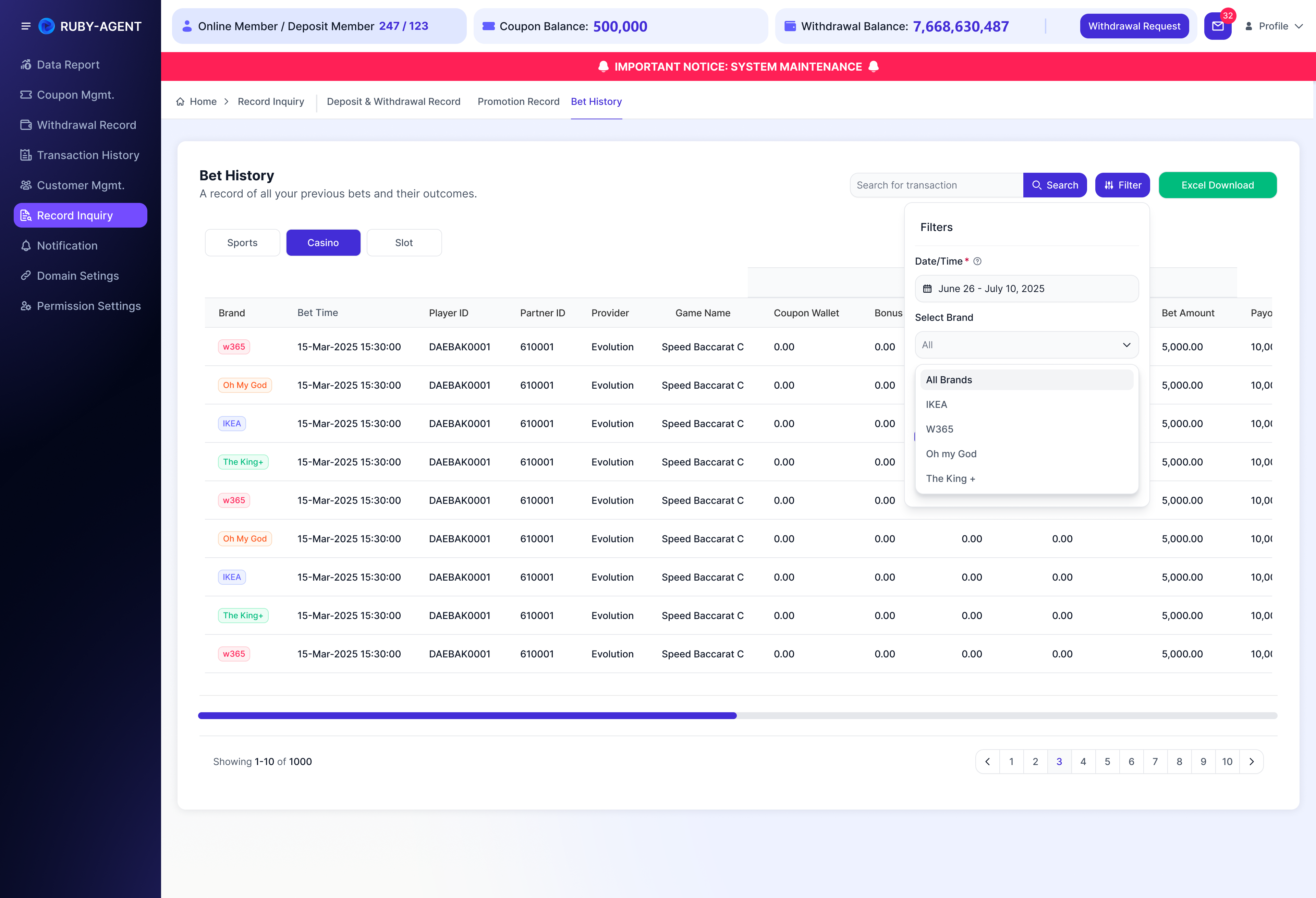This screenshot has height=898, width=1316.
Task: Click the calendar icon in date range field
Action: (928, 289)
